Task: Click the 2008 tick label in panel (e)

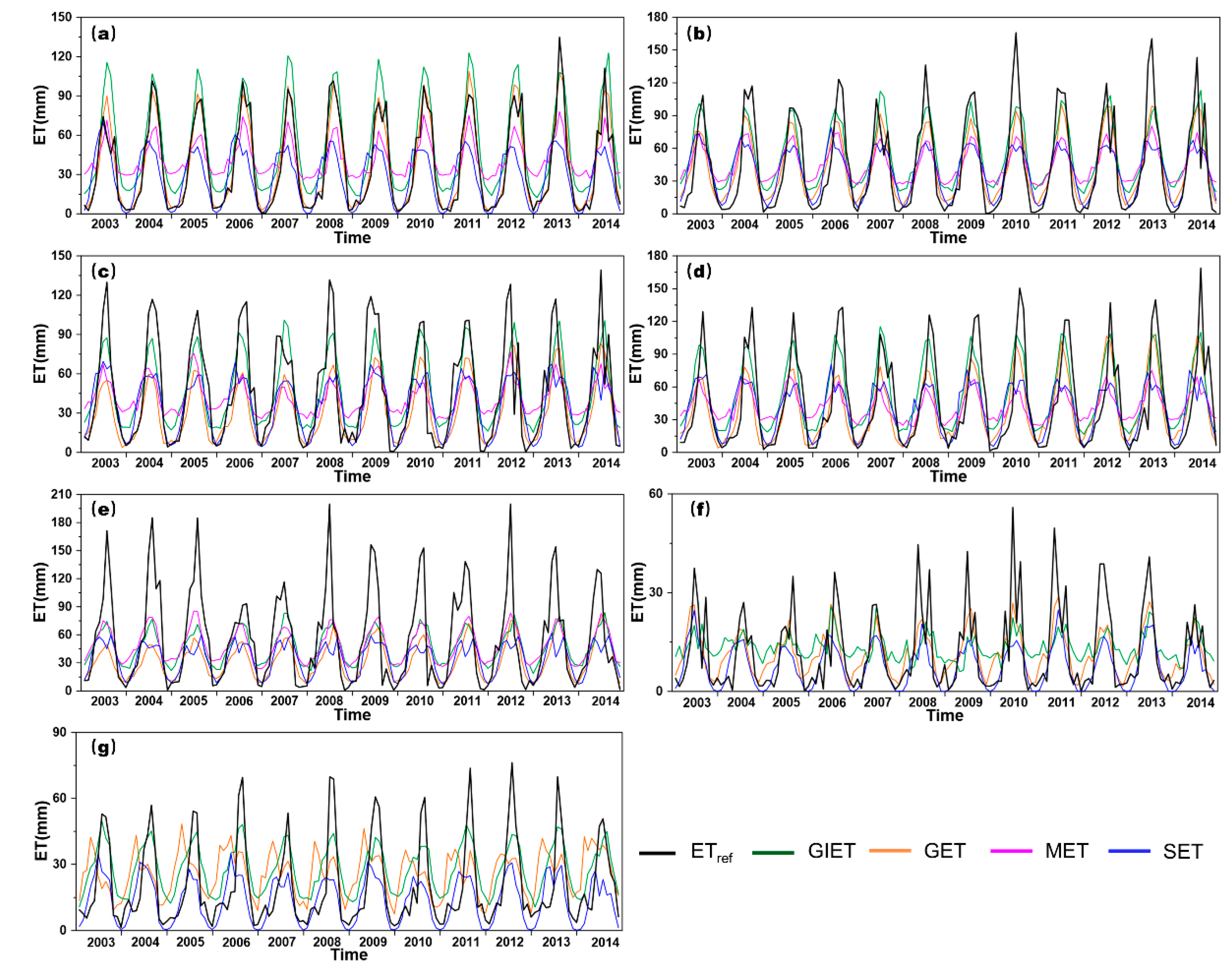Action: pos(329,700)
